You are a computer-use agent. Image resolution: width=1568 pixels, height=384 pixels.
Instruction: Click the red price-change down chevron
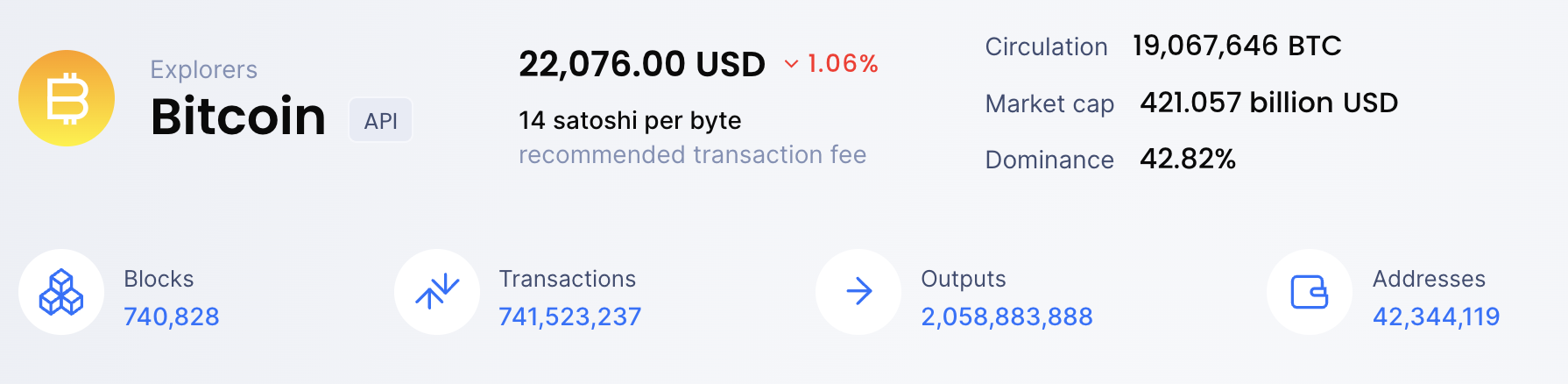tap(791, 64)
